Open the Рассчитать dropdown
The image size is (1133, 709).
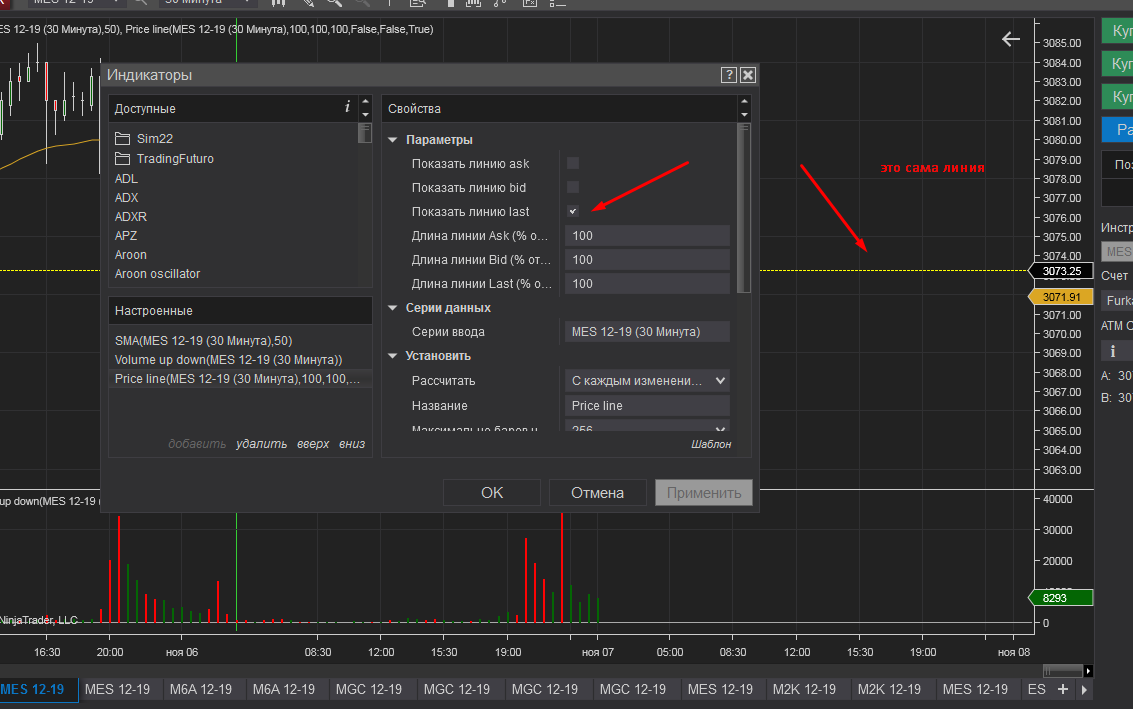pyautogui.click(x=647, y=381)
